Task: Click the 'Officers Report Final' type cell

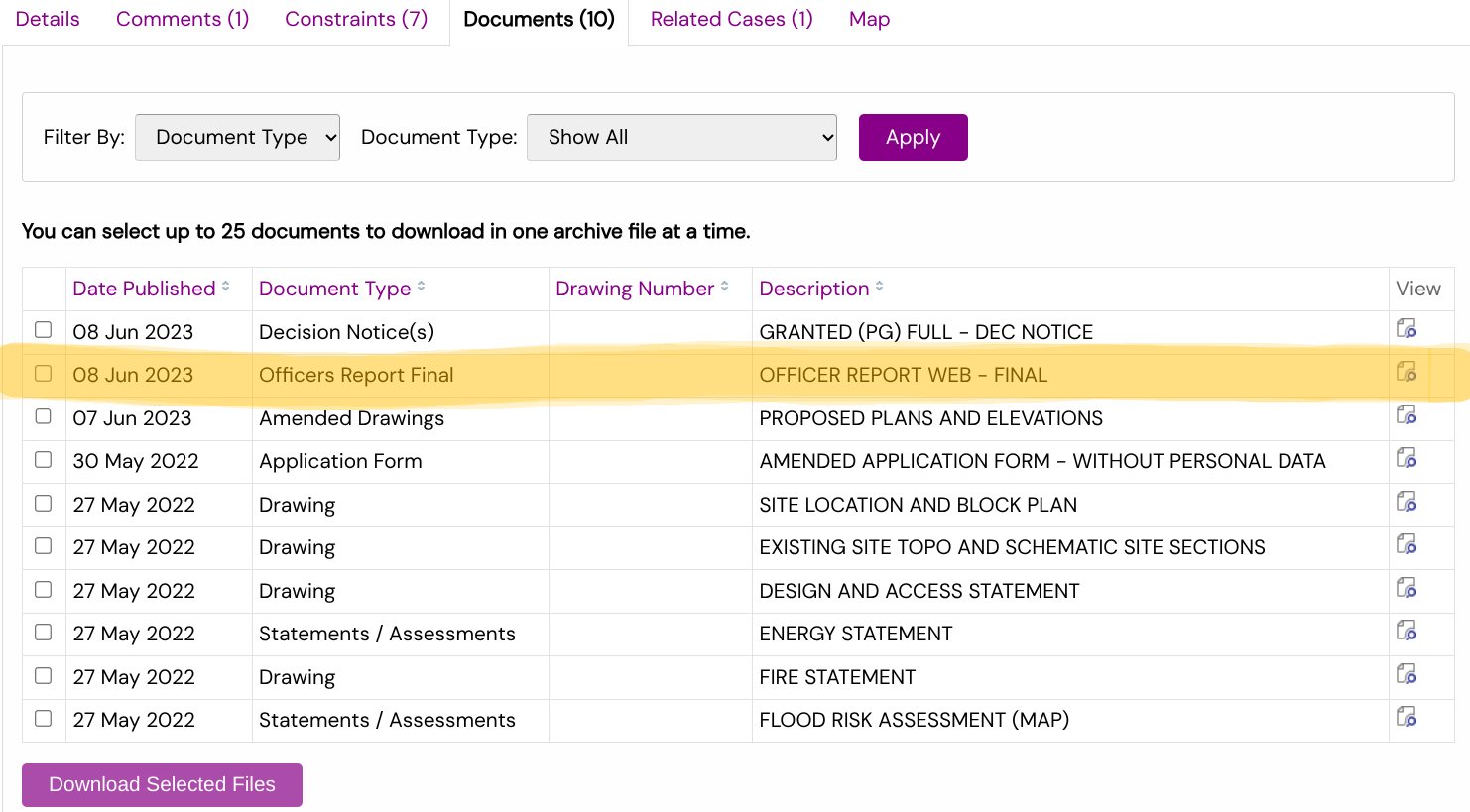Action: [x=356, y=375]
